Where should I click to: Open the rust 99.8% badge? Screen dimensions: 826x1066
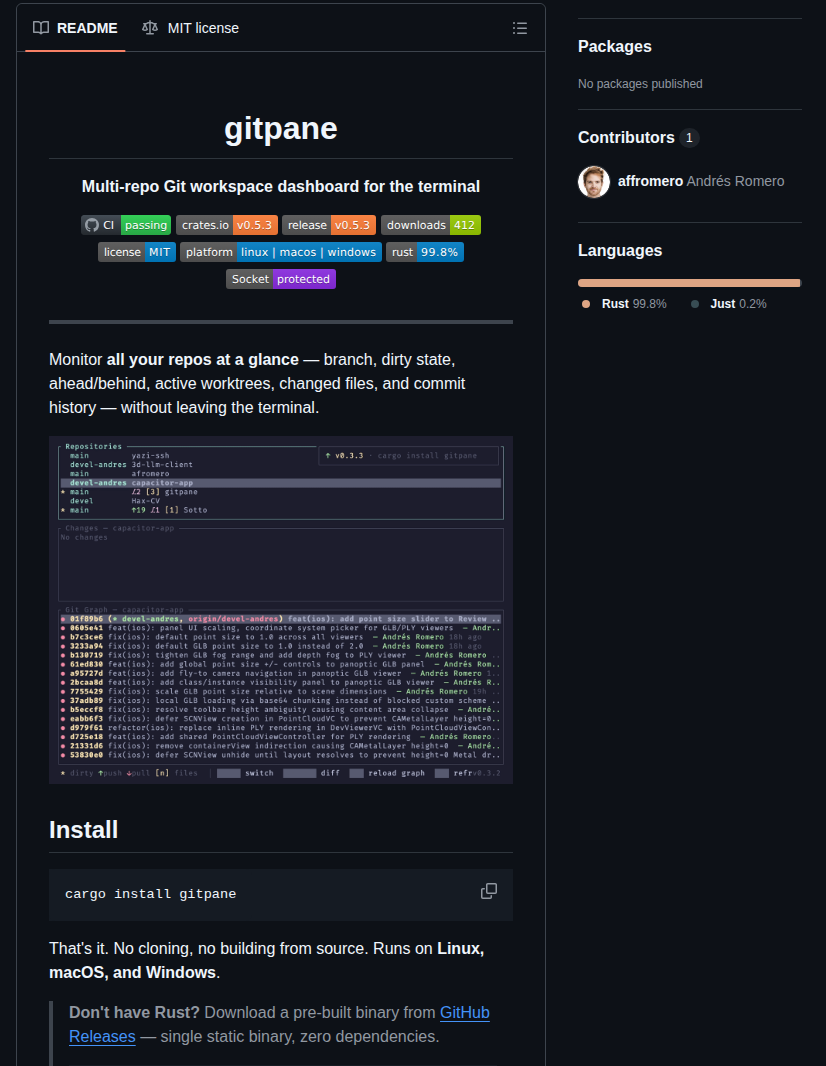click(x=425, y=252)
